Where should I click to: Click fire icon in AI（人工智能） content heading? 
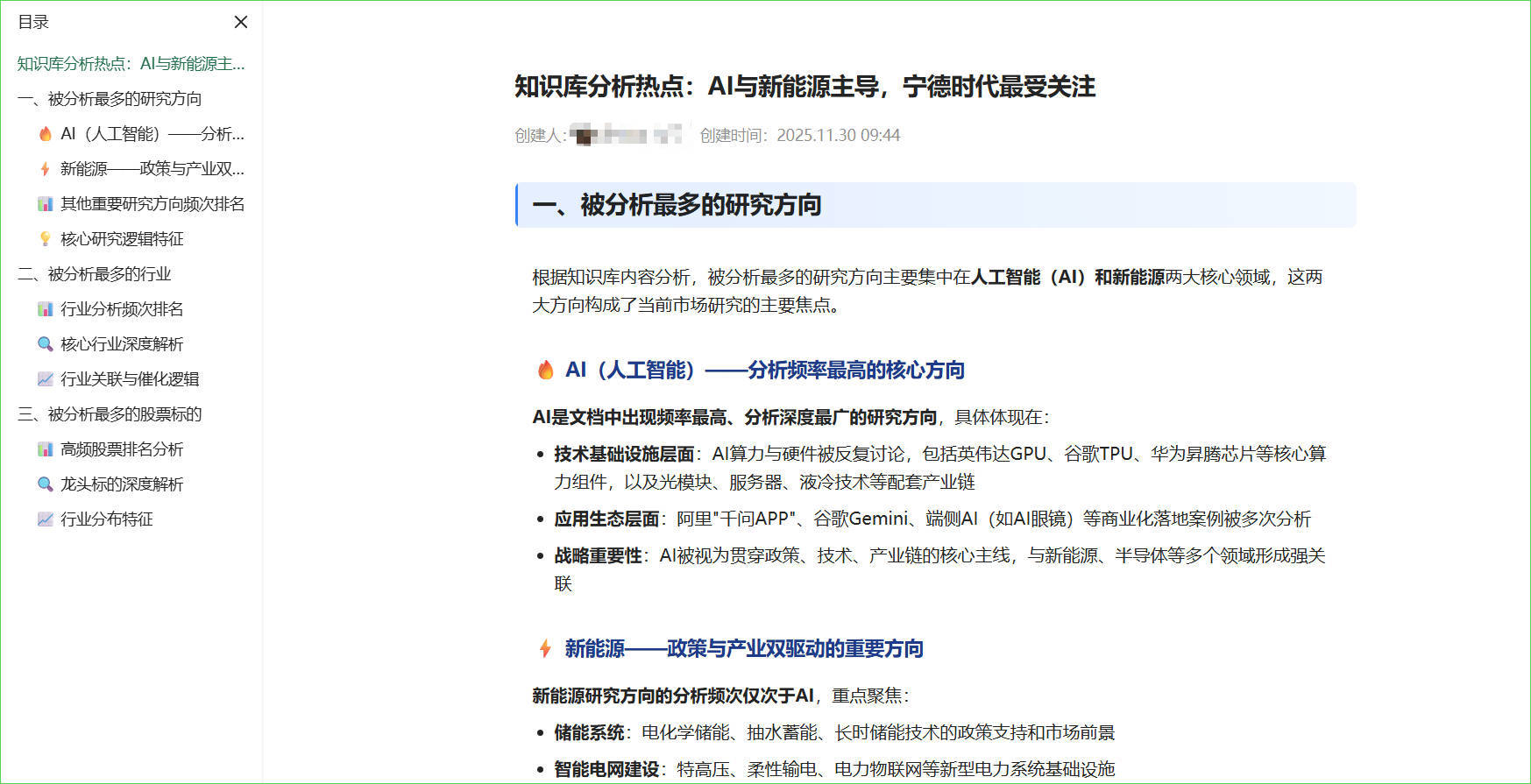tap(546, 370)
